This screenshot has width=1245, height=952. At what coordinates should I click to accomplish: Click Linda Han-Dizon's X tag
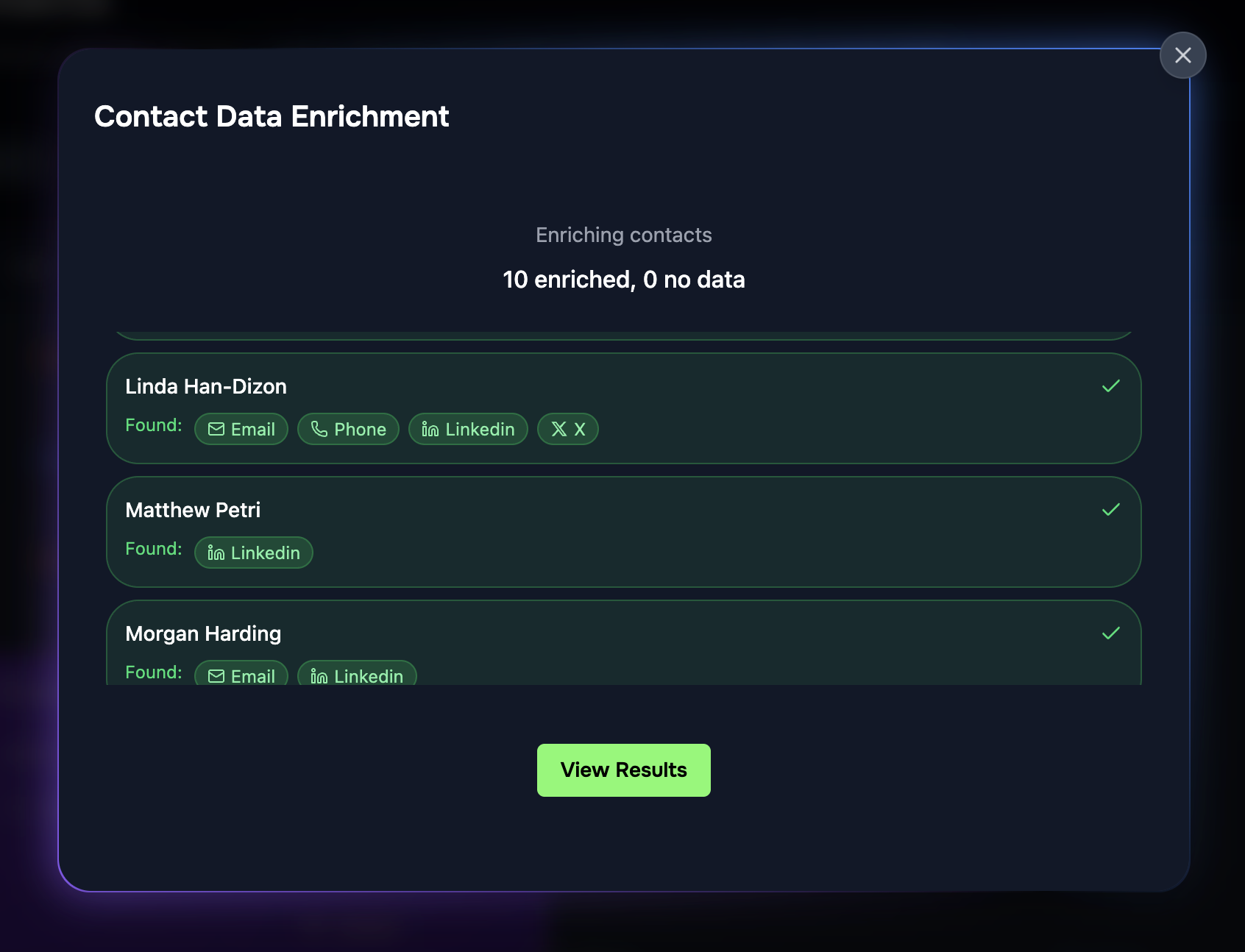tap(568, 429)
